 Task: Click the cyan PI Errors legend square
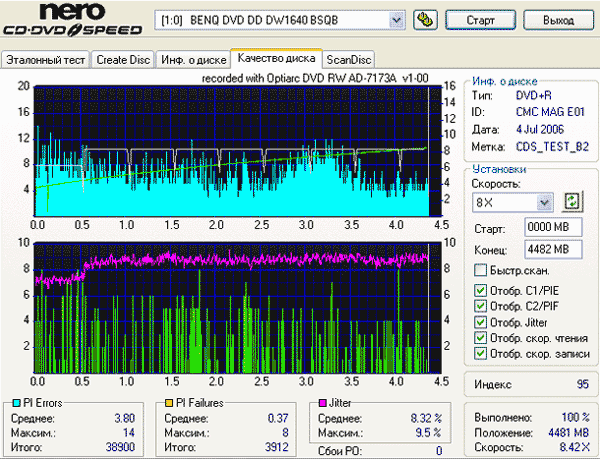[16, 403]
